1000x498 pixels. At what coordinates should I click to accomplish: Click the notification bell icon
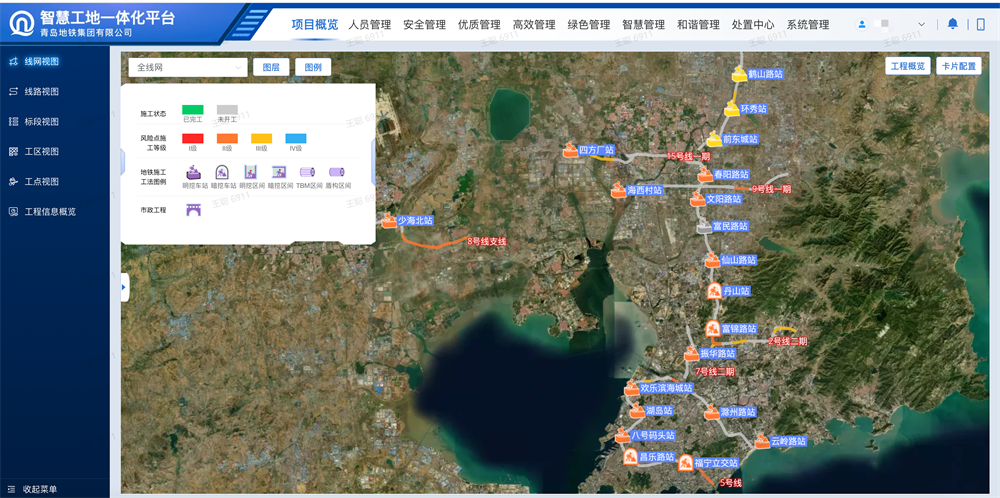pyautogui.click(x=952, y=24)
